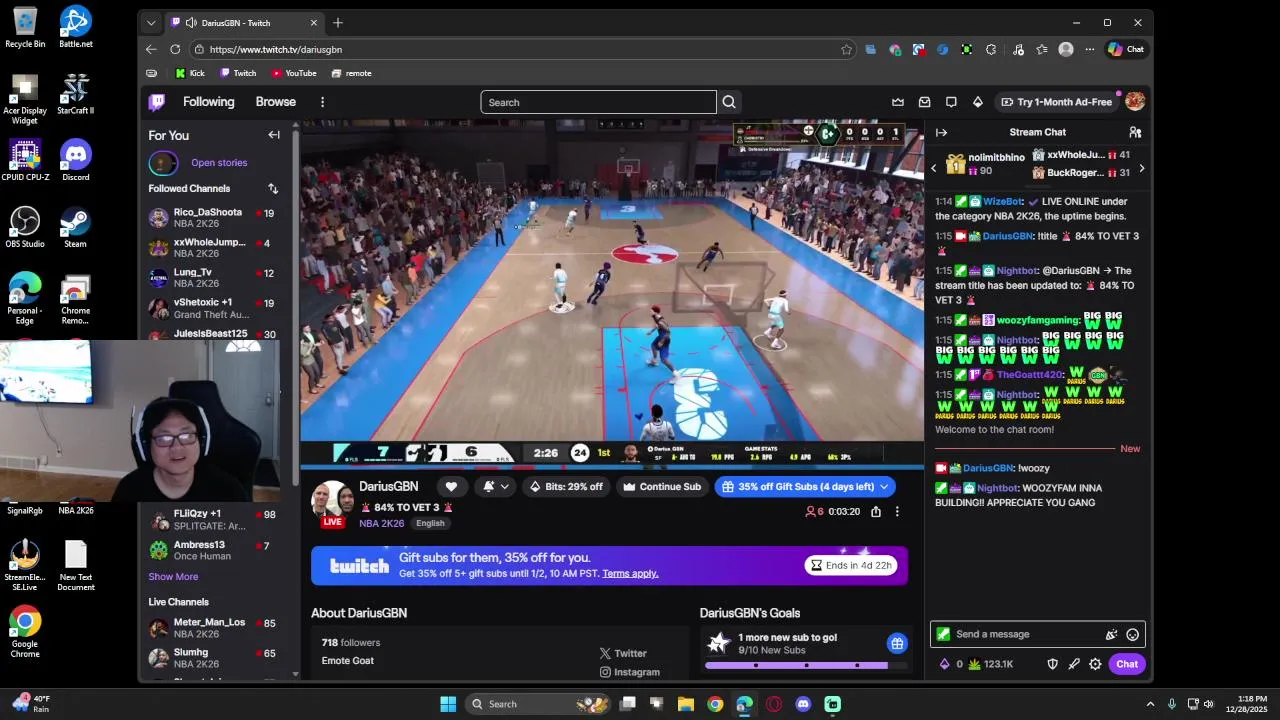Mute the DariusGBN tab audio
This screenshot has width=1280, height=720.
click(x=191, y=23)
